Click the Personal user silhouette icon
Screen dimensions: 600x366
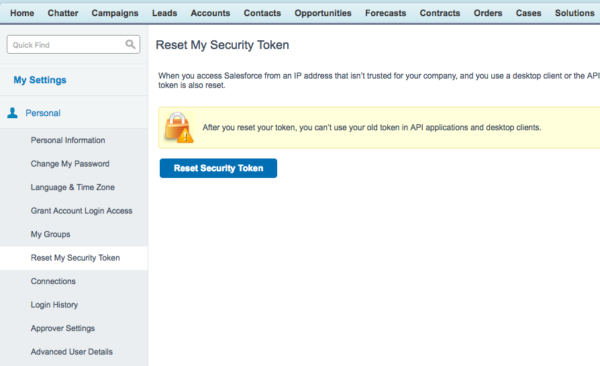[x=12, y=113]
